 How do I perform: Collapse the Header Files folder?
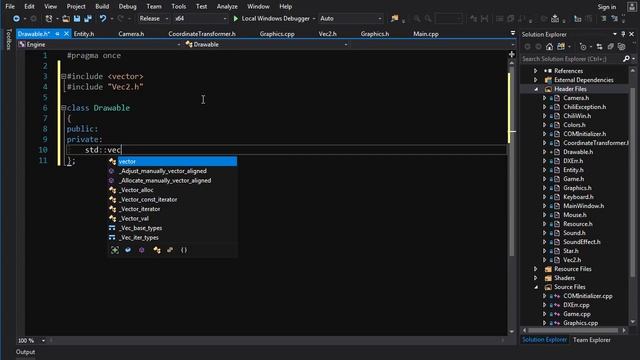536,89
